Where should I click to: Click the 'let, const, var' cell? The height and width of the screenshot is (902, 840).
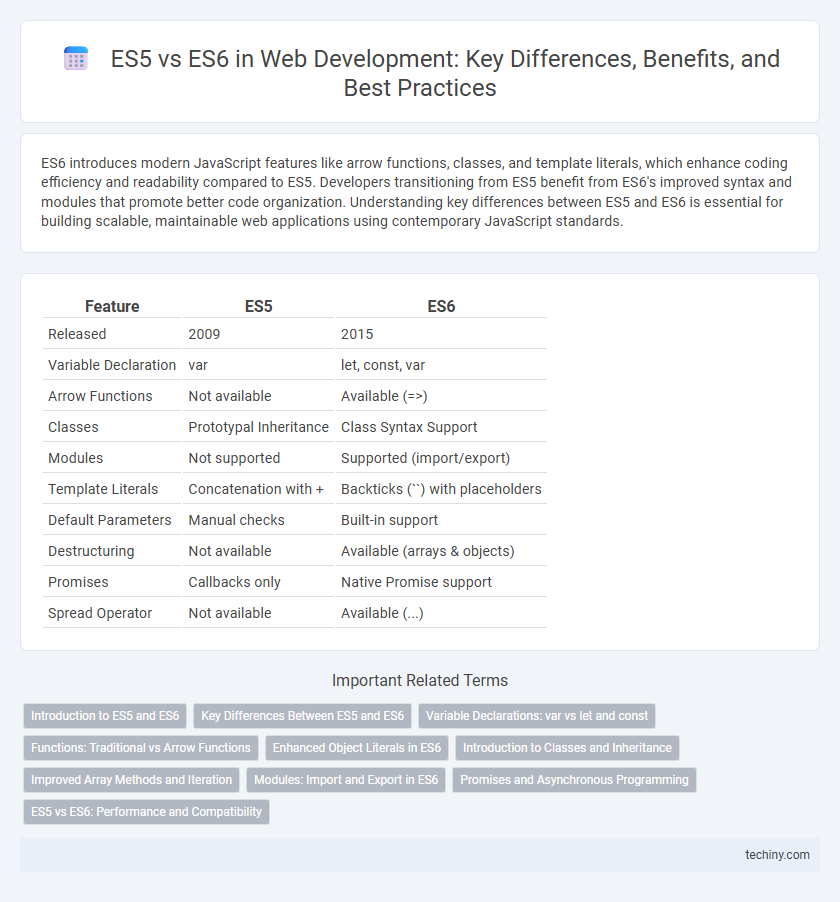[441, 365]
